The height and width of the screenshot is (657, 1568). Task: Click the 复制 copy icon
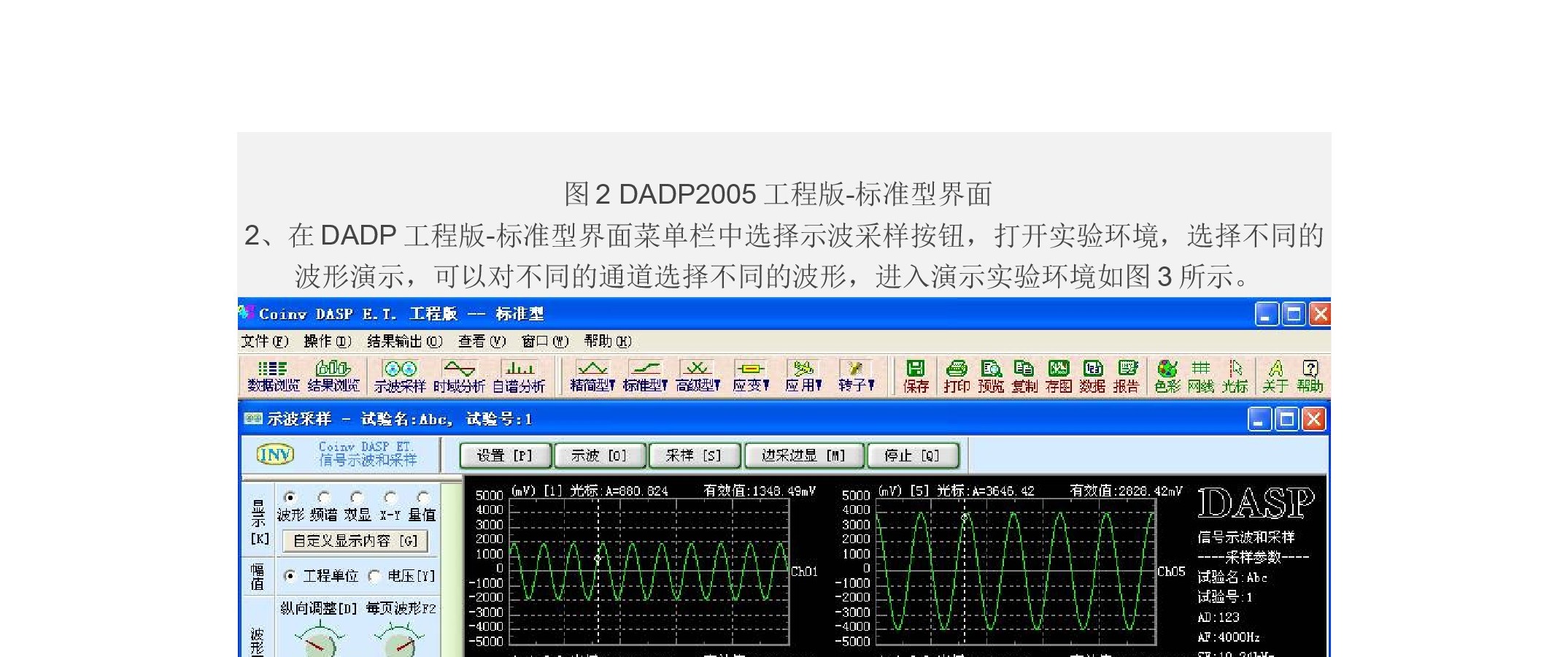click(x=1024, y=377)
